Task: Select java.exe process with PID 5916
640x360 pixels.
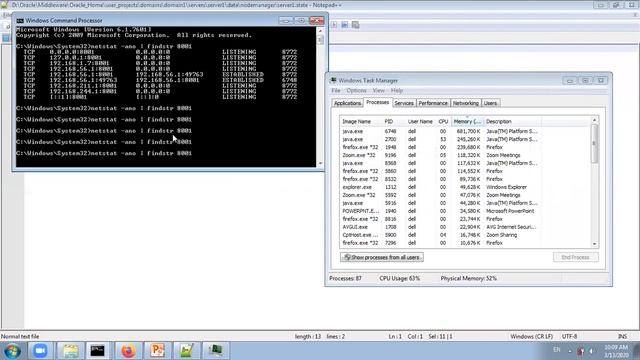Action: click(x=465, y=203)
